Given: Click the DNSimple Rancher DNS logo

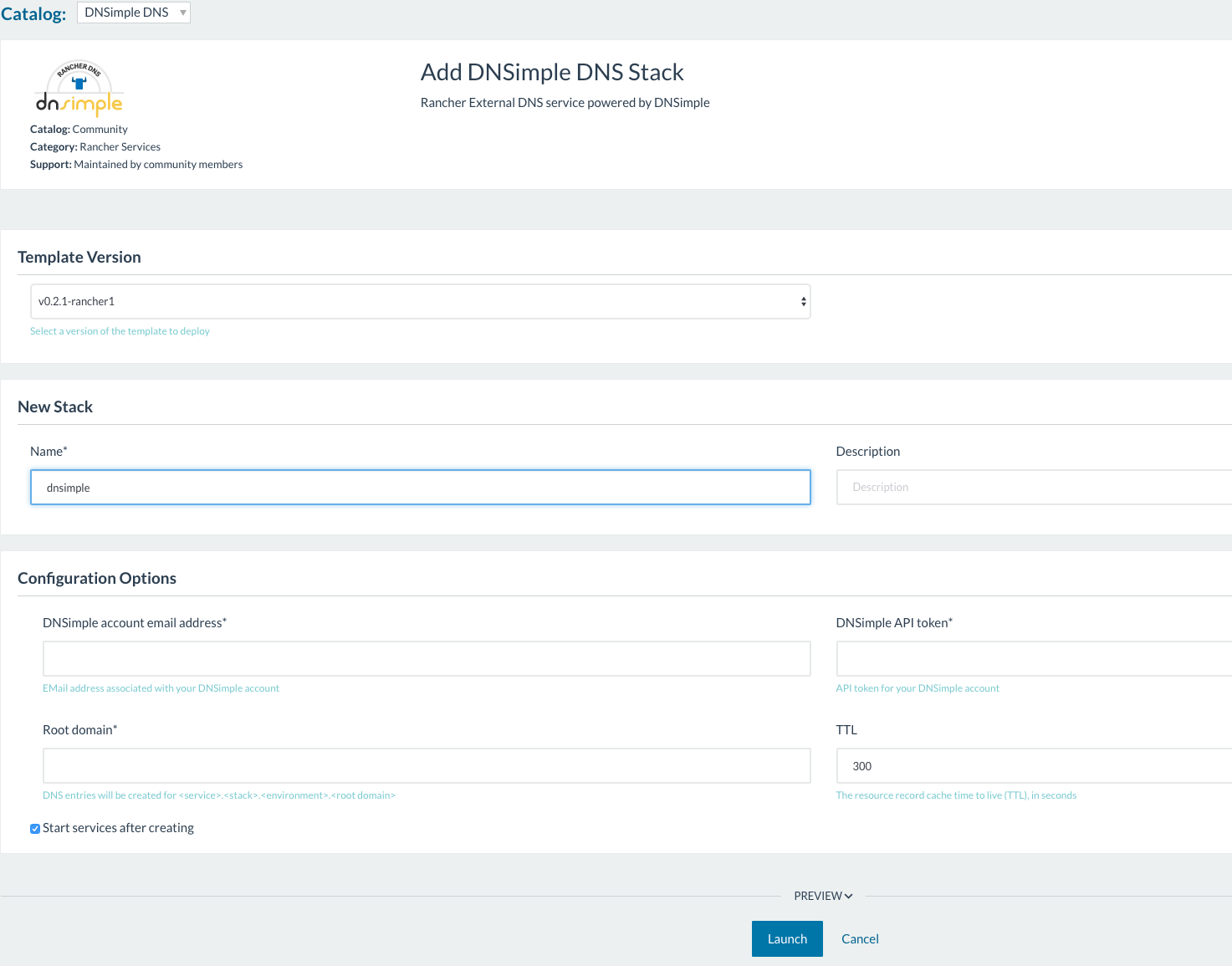Looking at the screenshot, I should coord(79,89).
